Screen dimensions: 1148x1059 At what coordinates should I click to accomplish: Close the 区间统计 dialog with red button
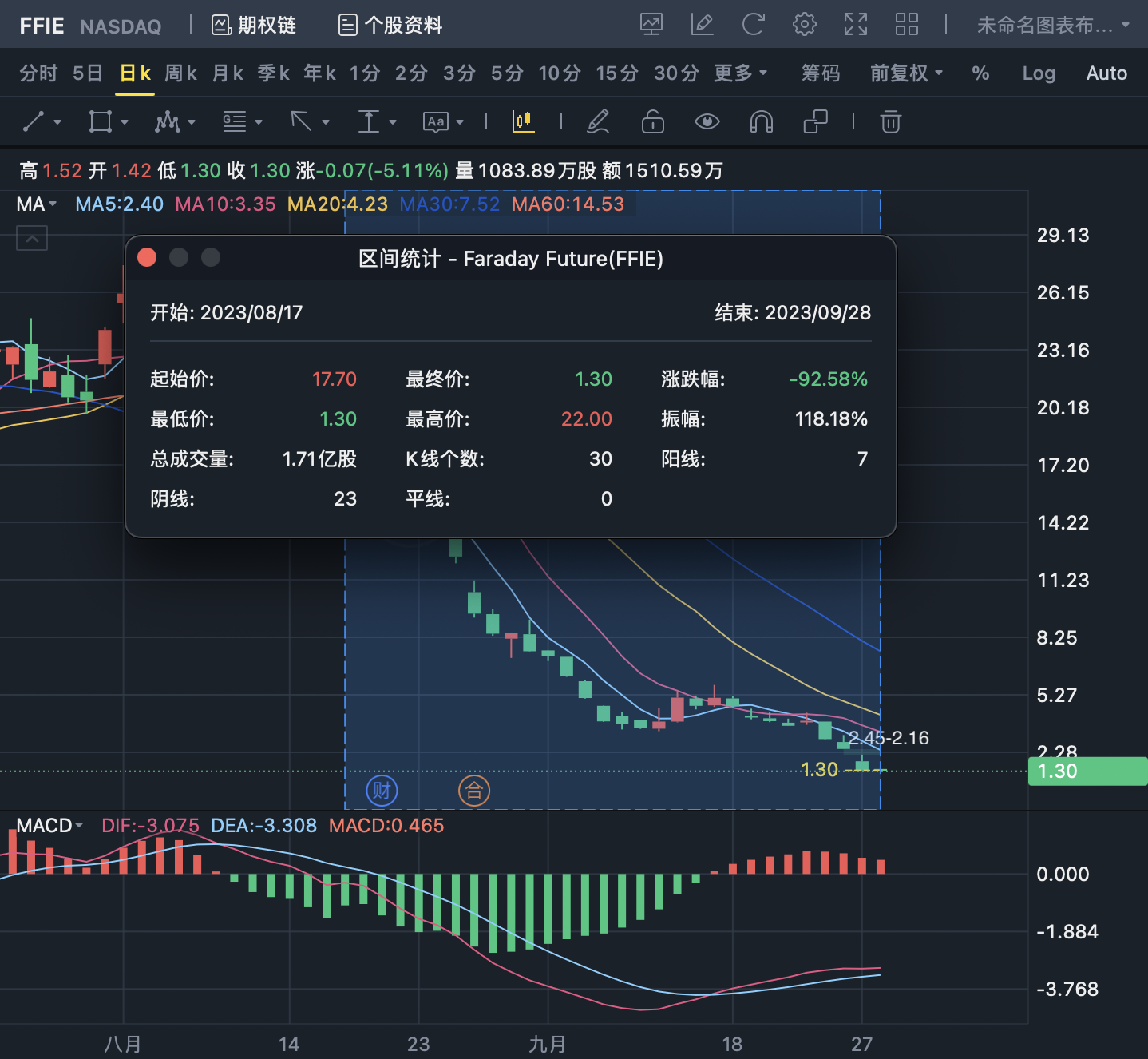coord(147,257)
